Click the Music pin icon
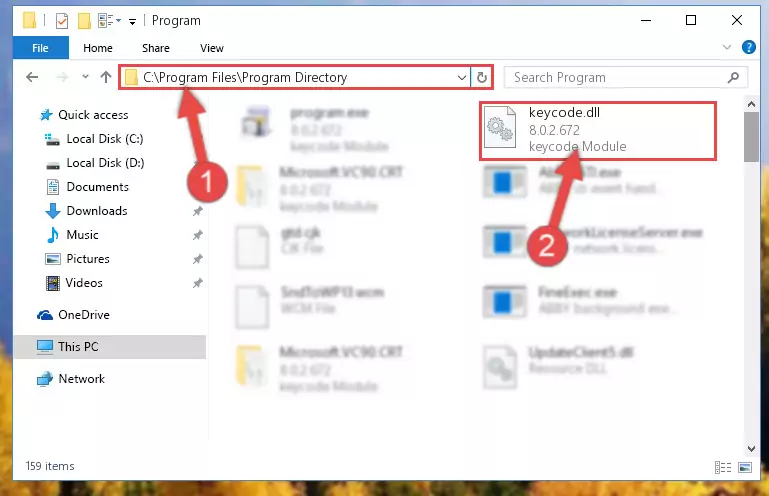 (197, 235)
